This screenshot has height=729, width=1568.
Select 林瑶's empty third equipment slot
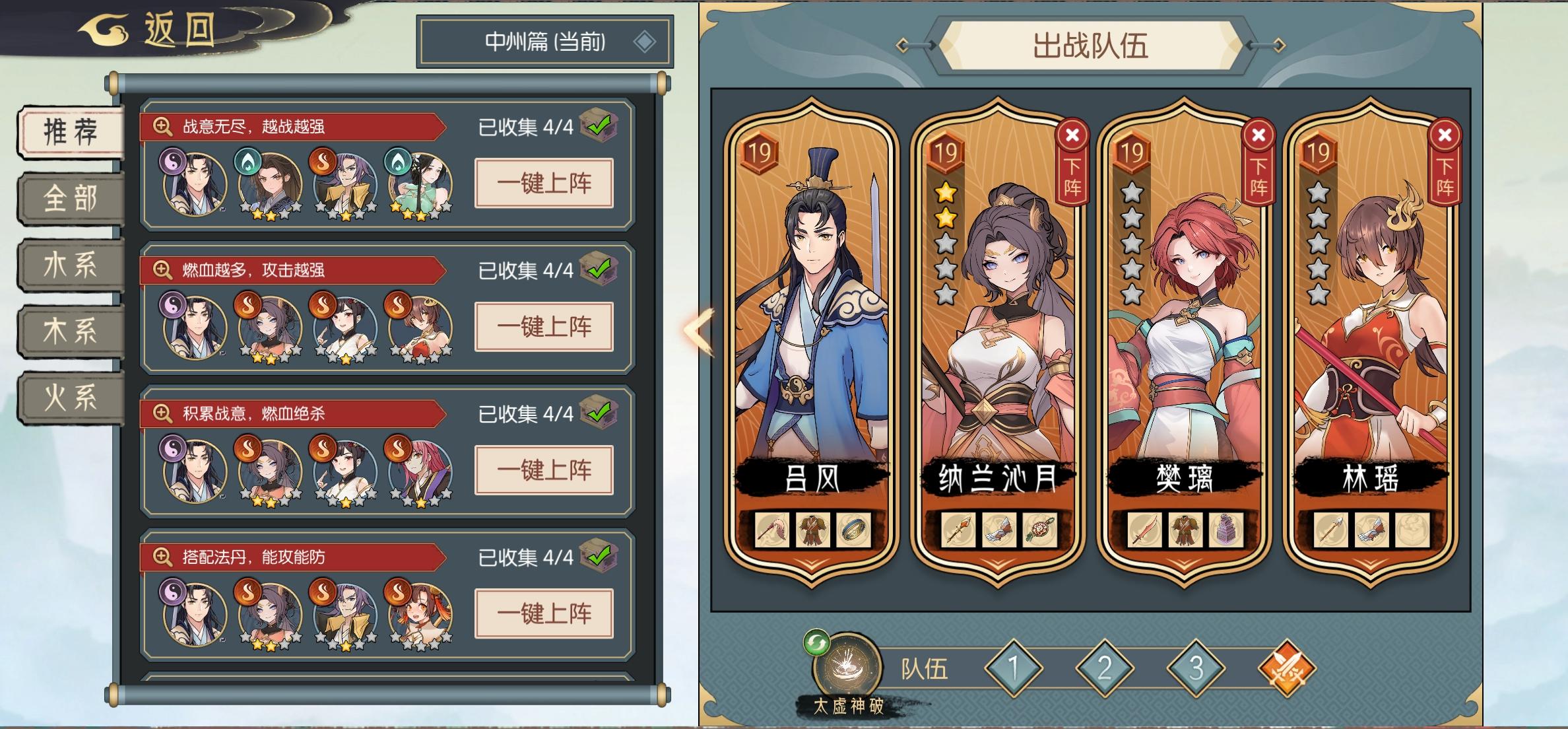point(1413,530)
